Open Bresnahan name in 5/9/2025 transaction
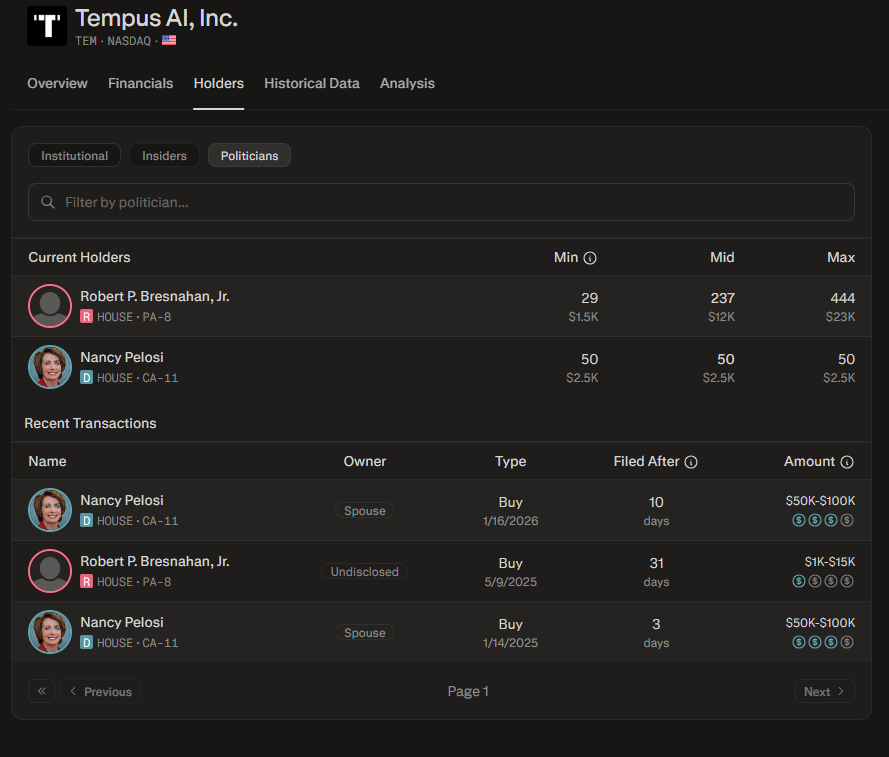Viewport: 889px width, 757px height. click(x=155, y=561)
